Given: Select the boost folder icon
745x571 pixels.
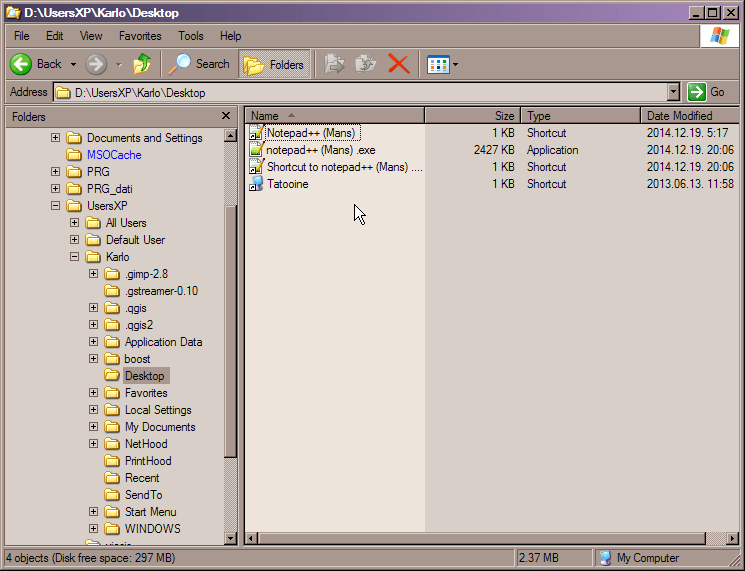Looking at the screenshot, I should [112, 359].
